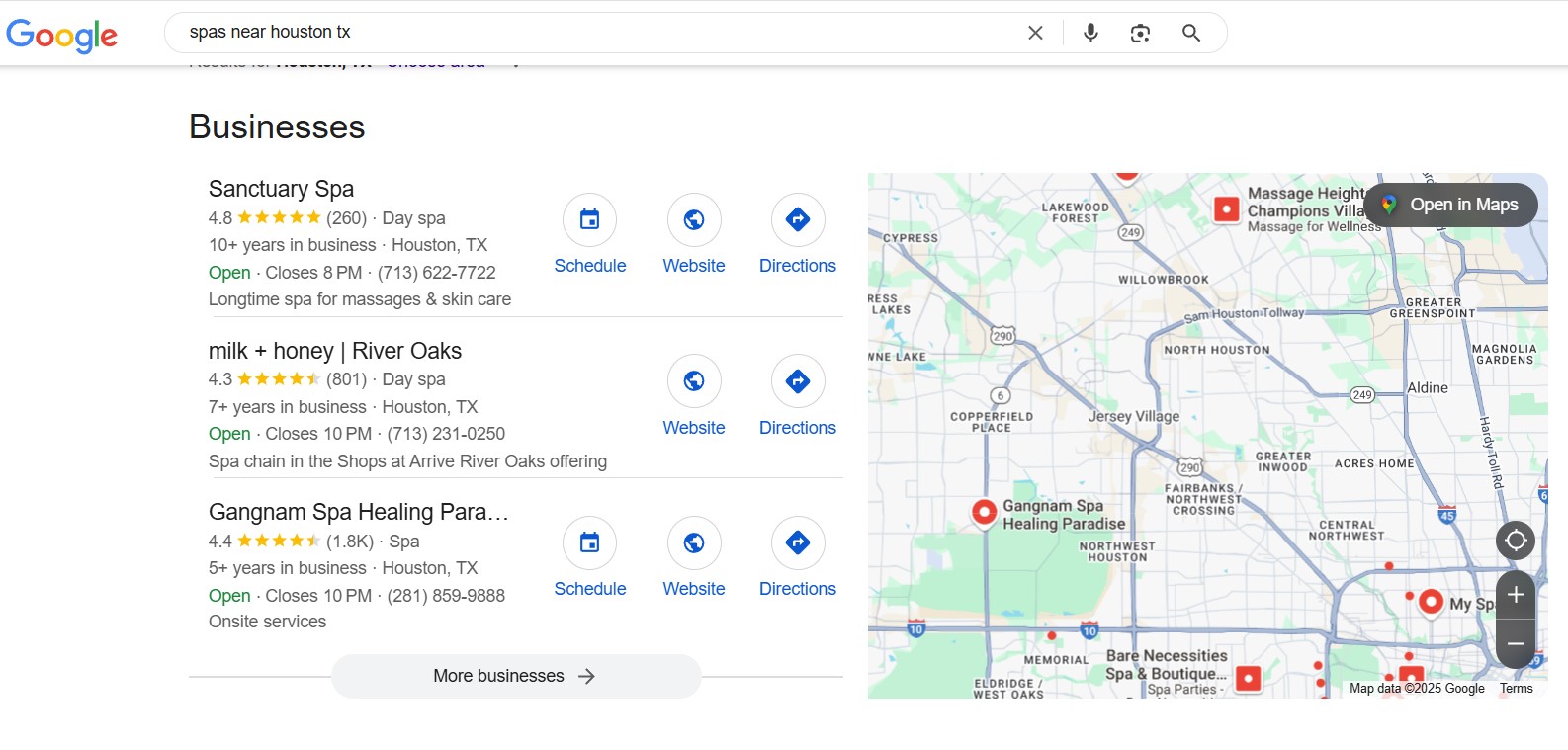Click Jersey Village label on map
Screen dimensions: 1568x750
click(1134, 416)
